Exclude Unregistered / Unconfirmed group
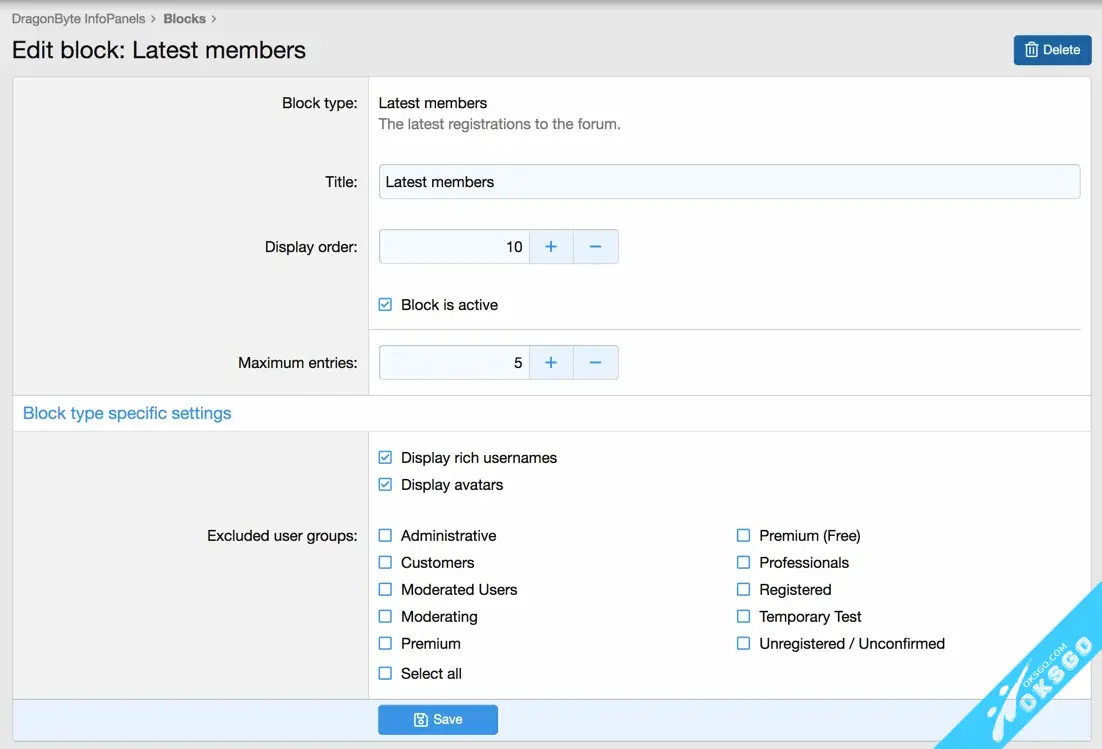 (x=743, y=644)
